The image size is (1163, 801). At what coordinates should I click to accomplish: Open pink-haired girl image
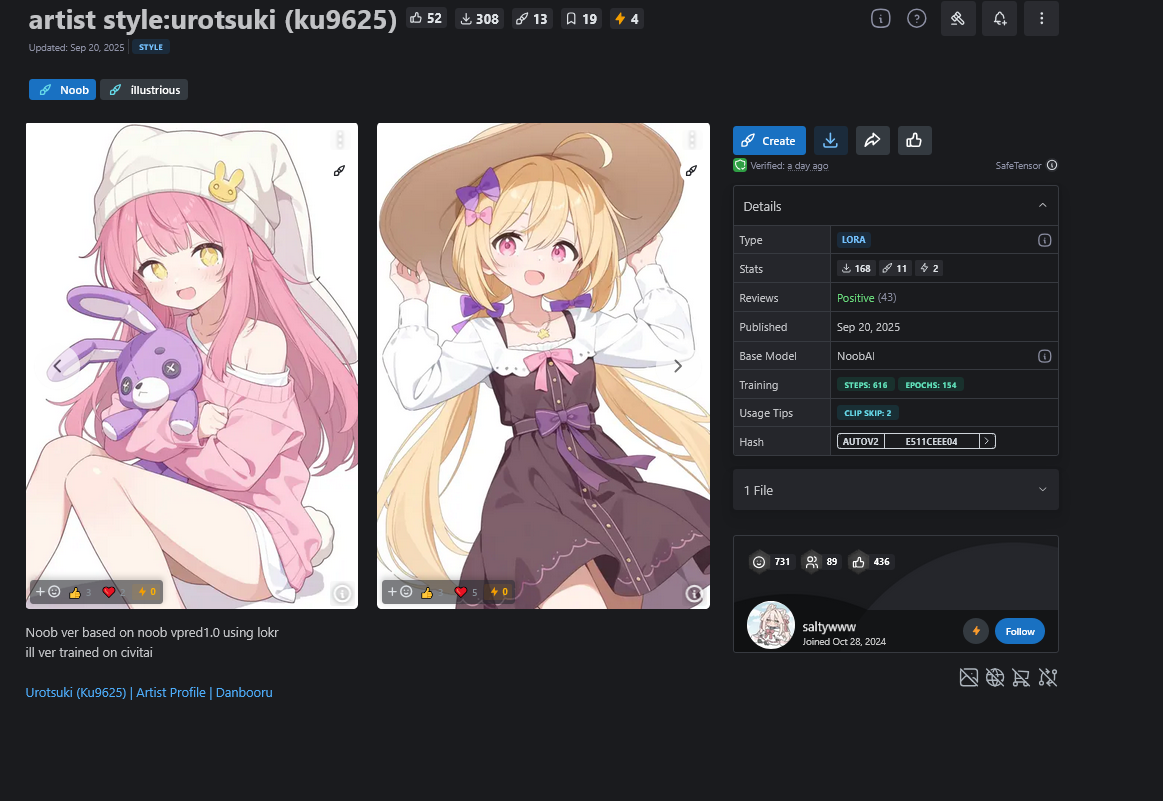click(x=192, y=366)
